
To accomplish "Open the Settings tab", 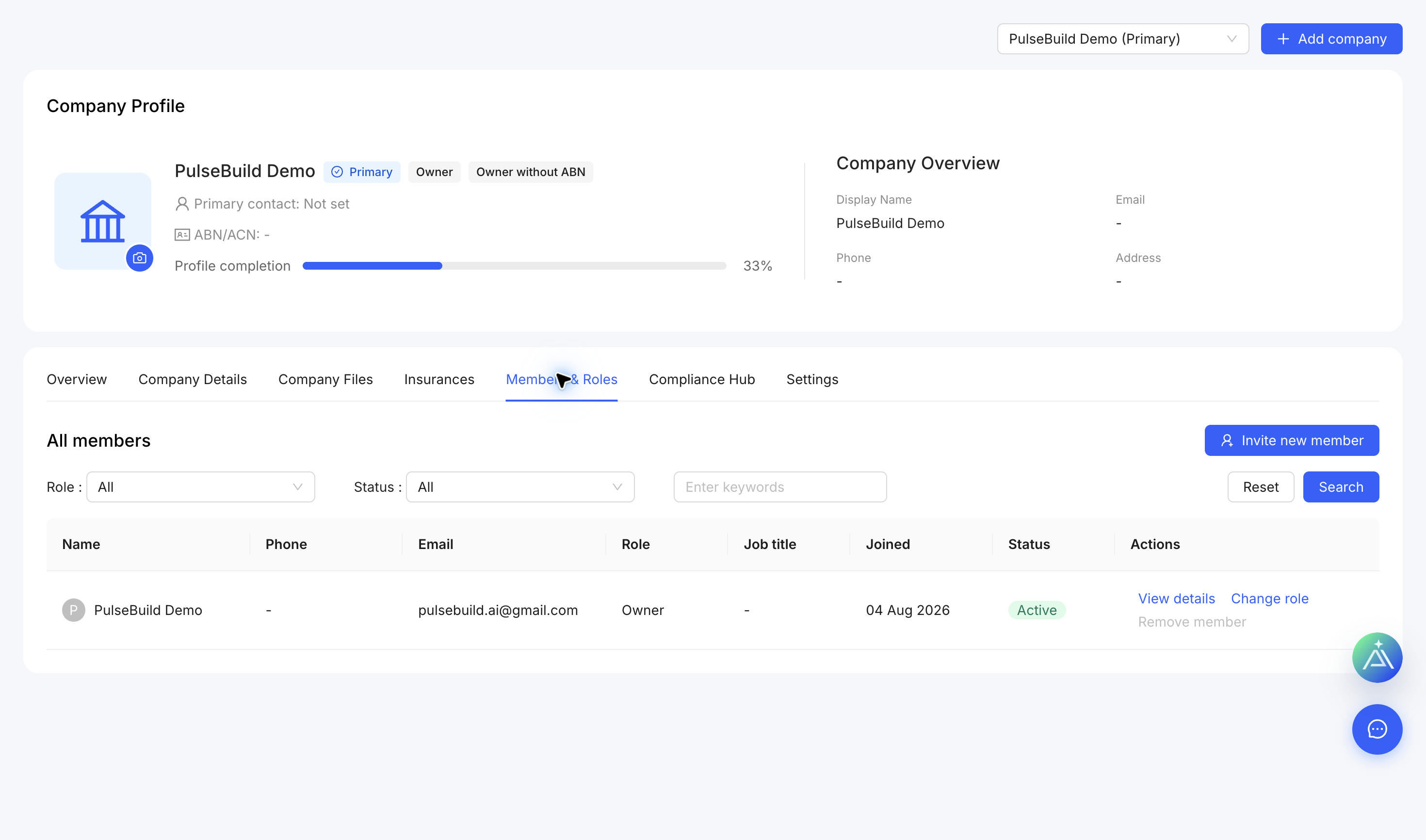I will click(x=812, y=379).
